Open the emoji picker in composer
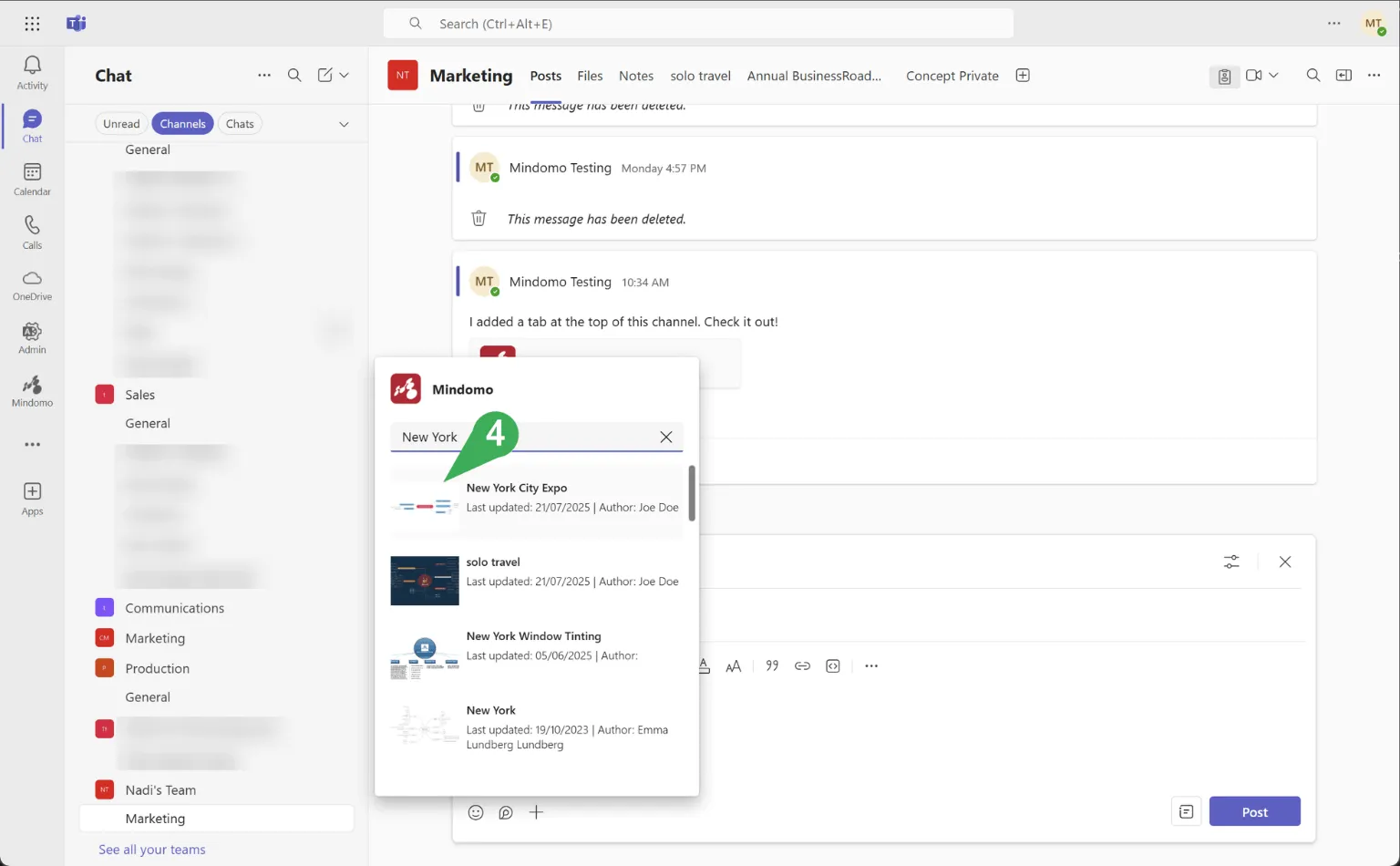Image resolution: width=1400 pixels, height=866 pixels. (x=476, y=812)
